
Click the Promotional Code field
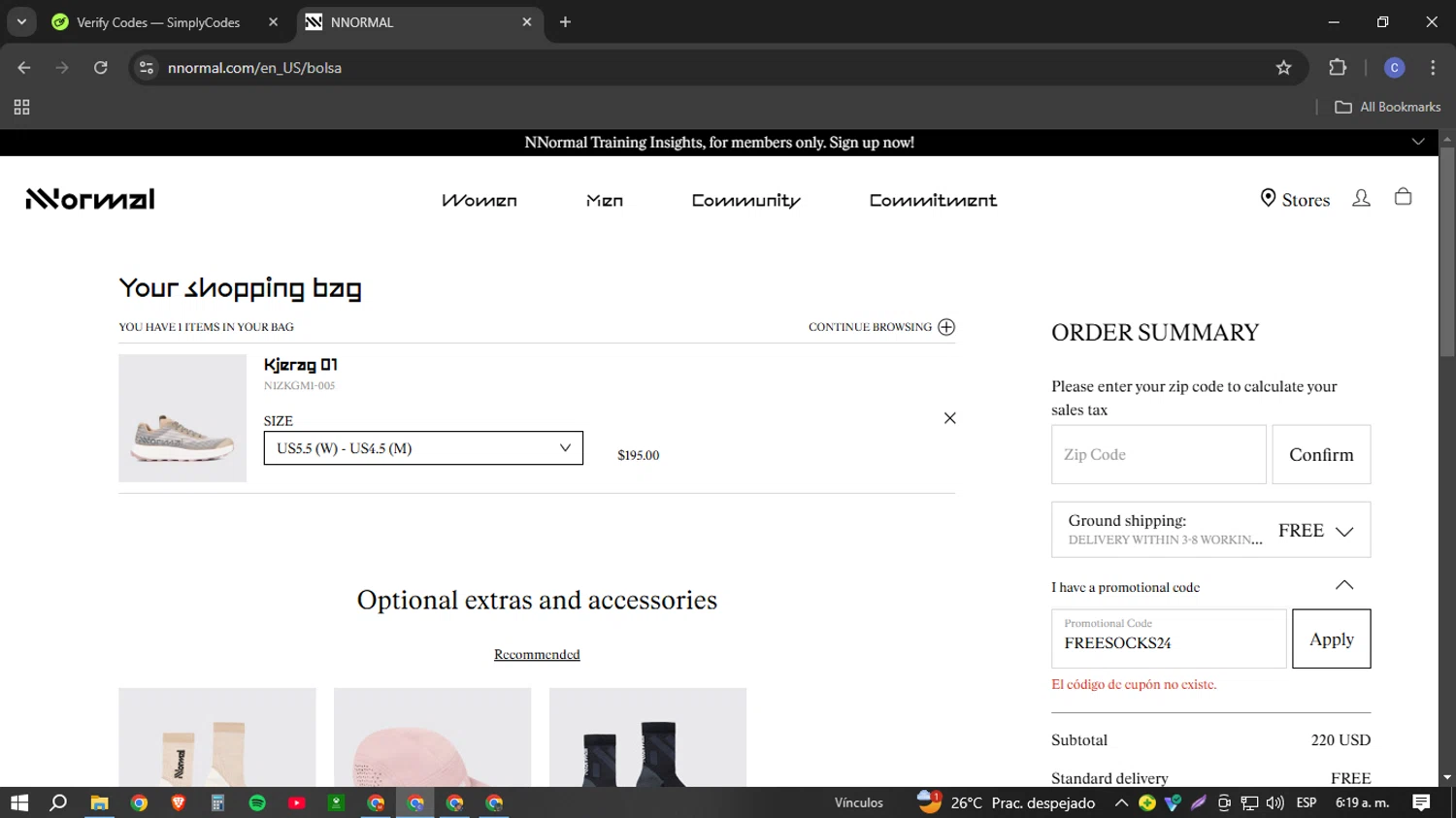pyautogui.click(x=1169, y=638)
